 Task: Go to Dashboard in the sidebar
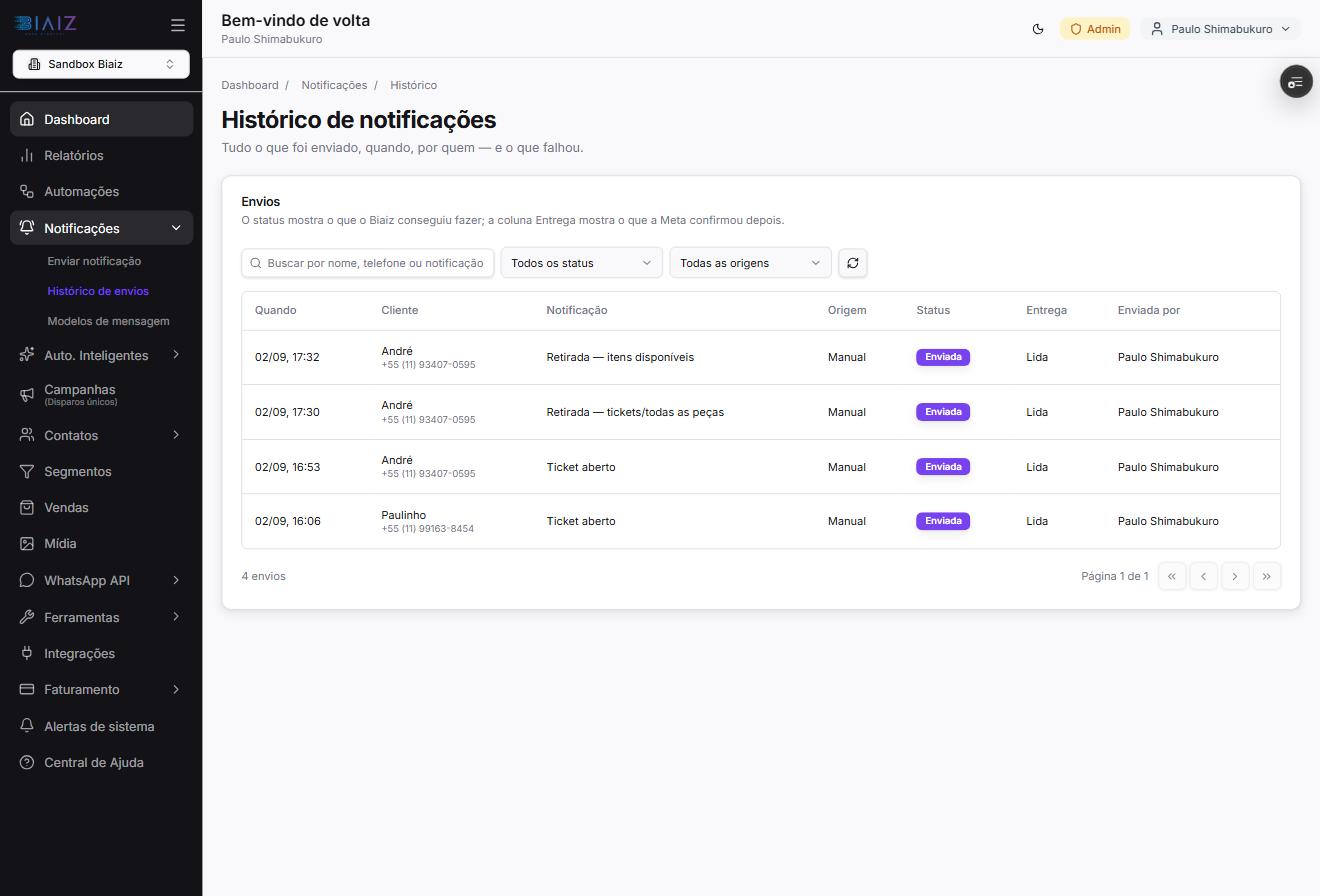[x=101, y=119]
